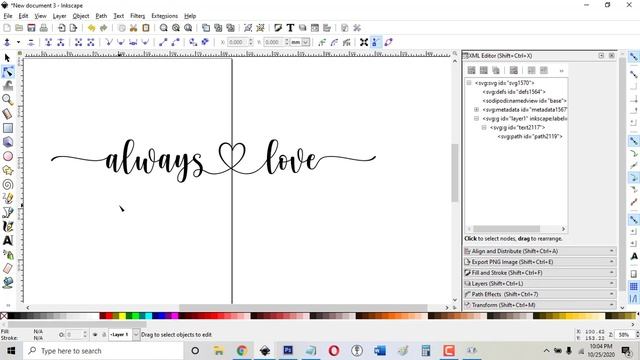
Task: Click the opacity O field in status bar
Action: pyautogui.click(x=74, y=335)
